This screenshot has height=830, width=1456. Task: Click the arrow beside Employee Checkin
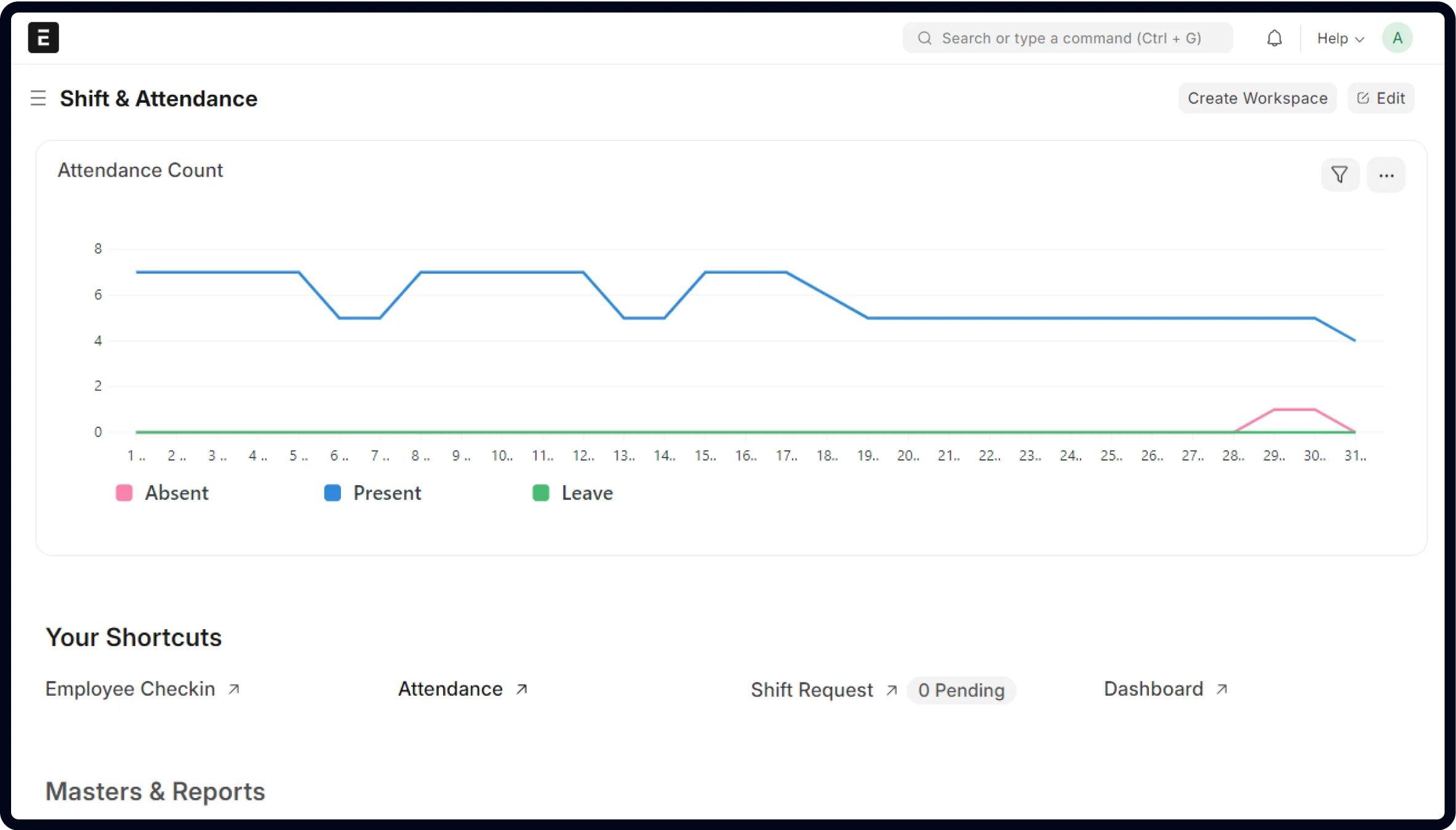pyautogui.click(x=234, y=689)
